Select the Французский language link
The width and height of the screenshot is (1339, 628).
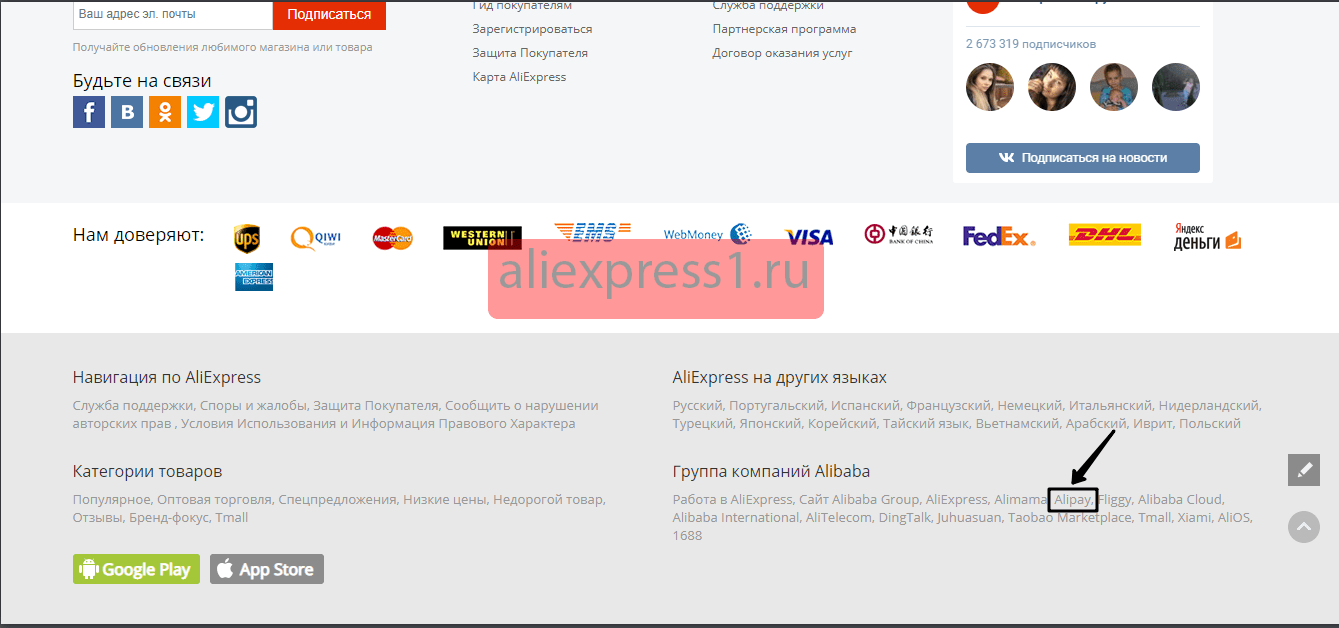click(949, 406)
